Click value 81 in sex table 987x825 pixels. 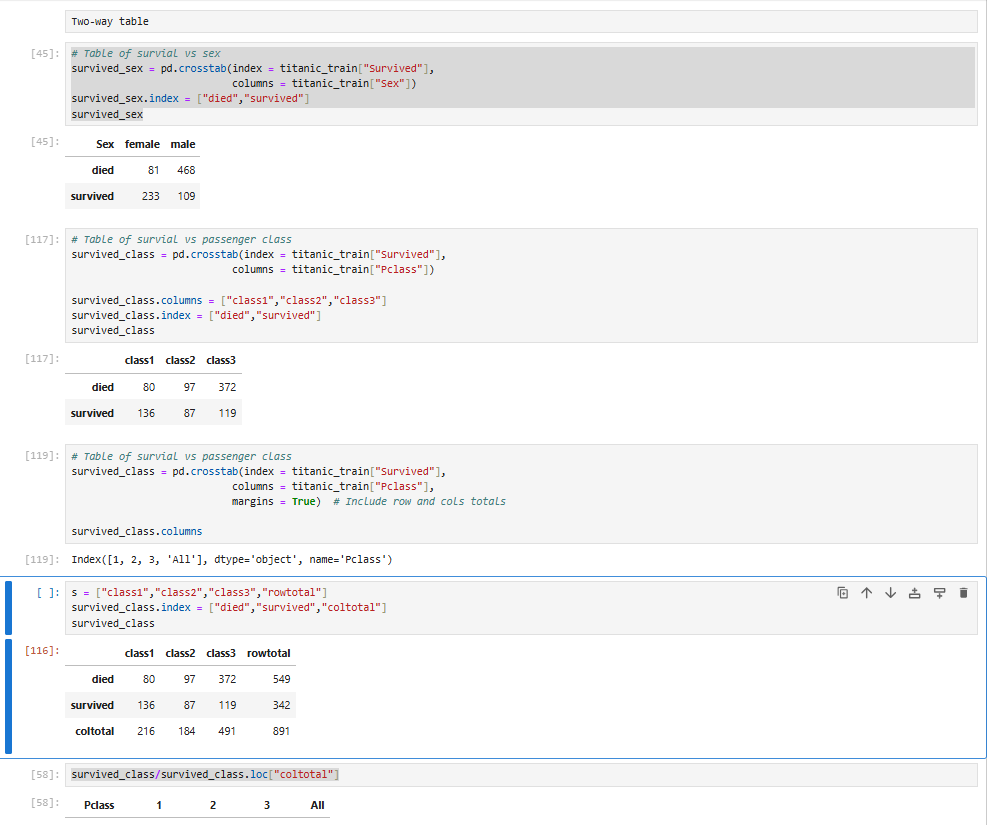154,171
